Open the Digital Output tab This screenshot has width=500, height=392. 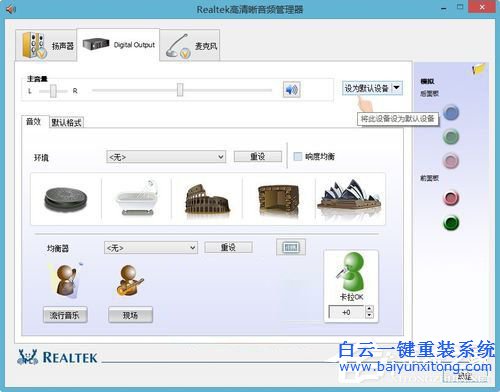coord(118,45)
